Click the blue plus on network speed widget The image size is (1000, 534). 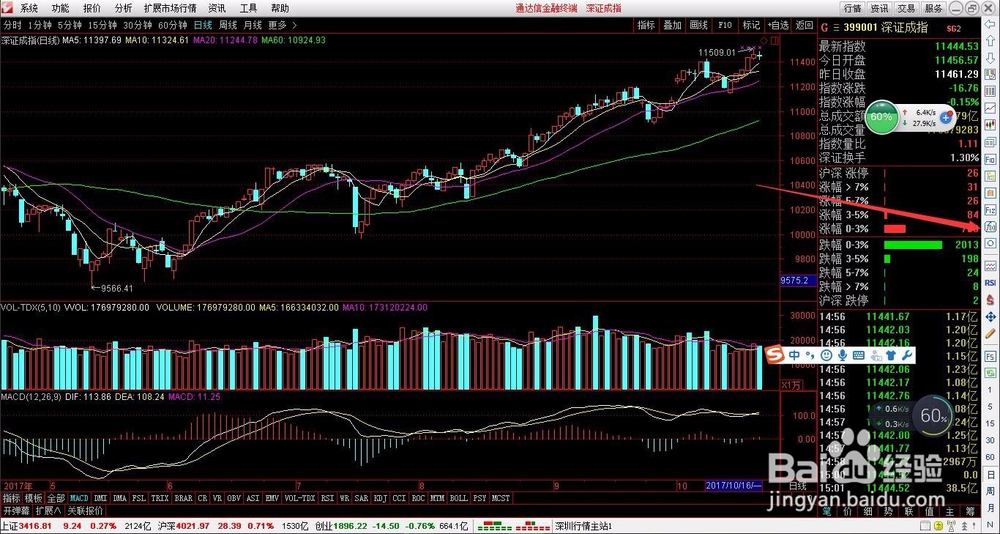coord(946,118)
